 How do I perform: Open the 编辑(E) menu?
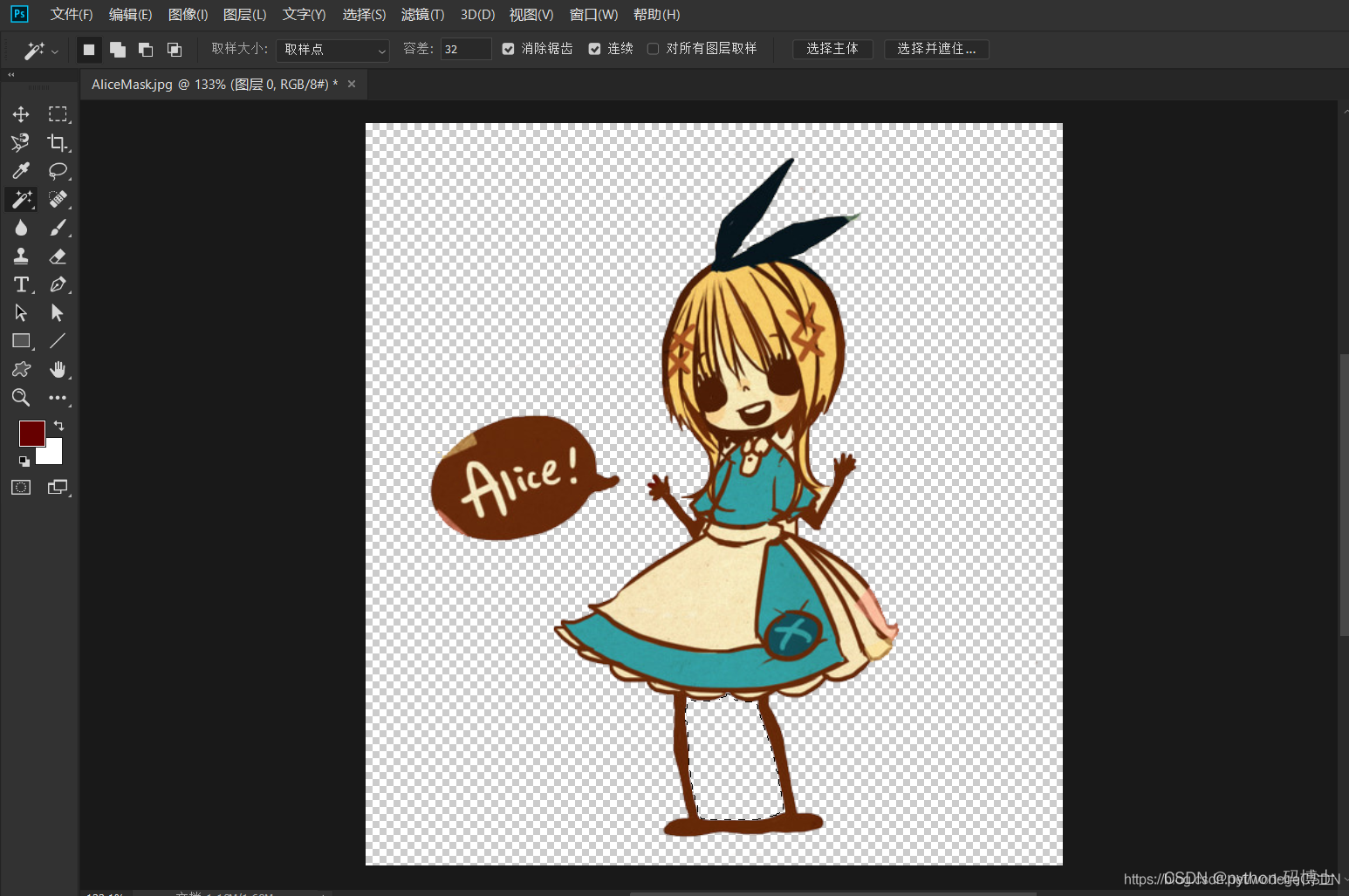click(x=130, y=15)
